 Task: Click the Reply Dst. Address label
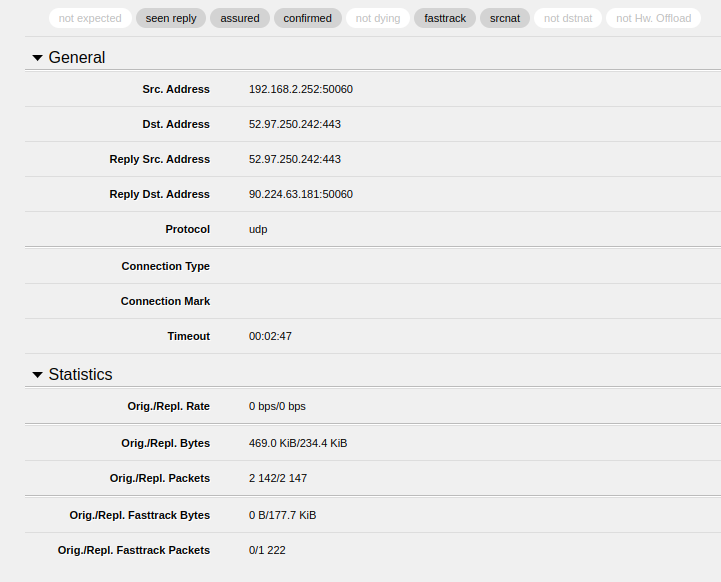160,194
